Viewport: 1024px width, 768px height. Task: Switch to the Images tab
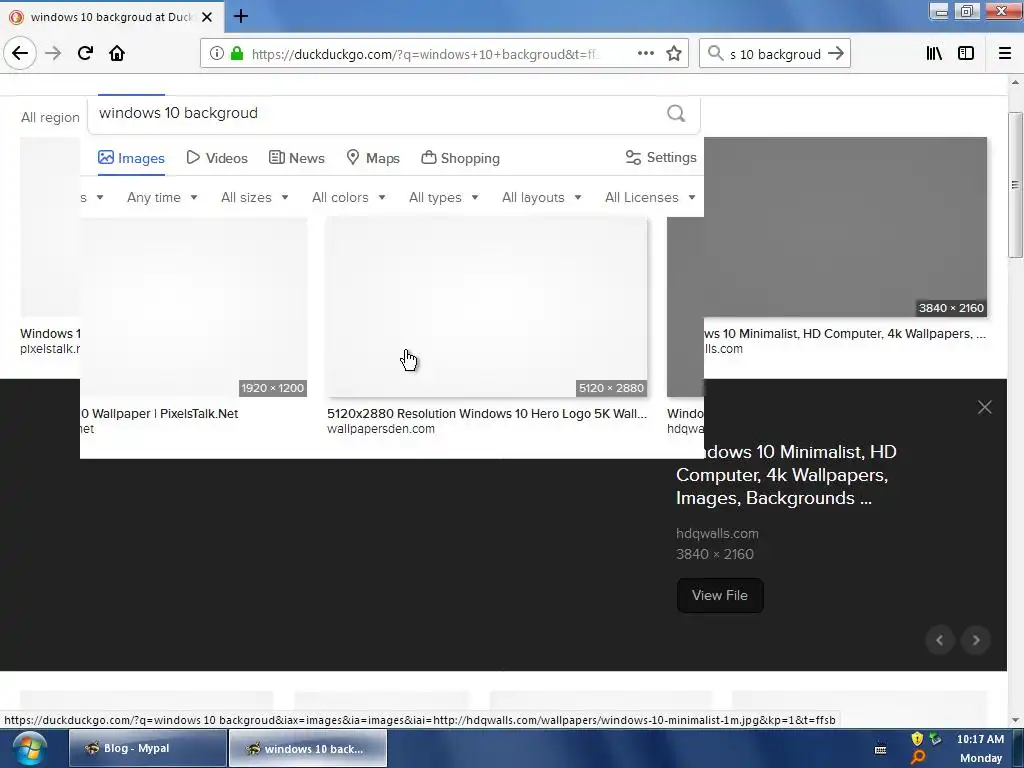(x=131, y=158)
